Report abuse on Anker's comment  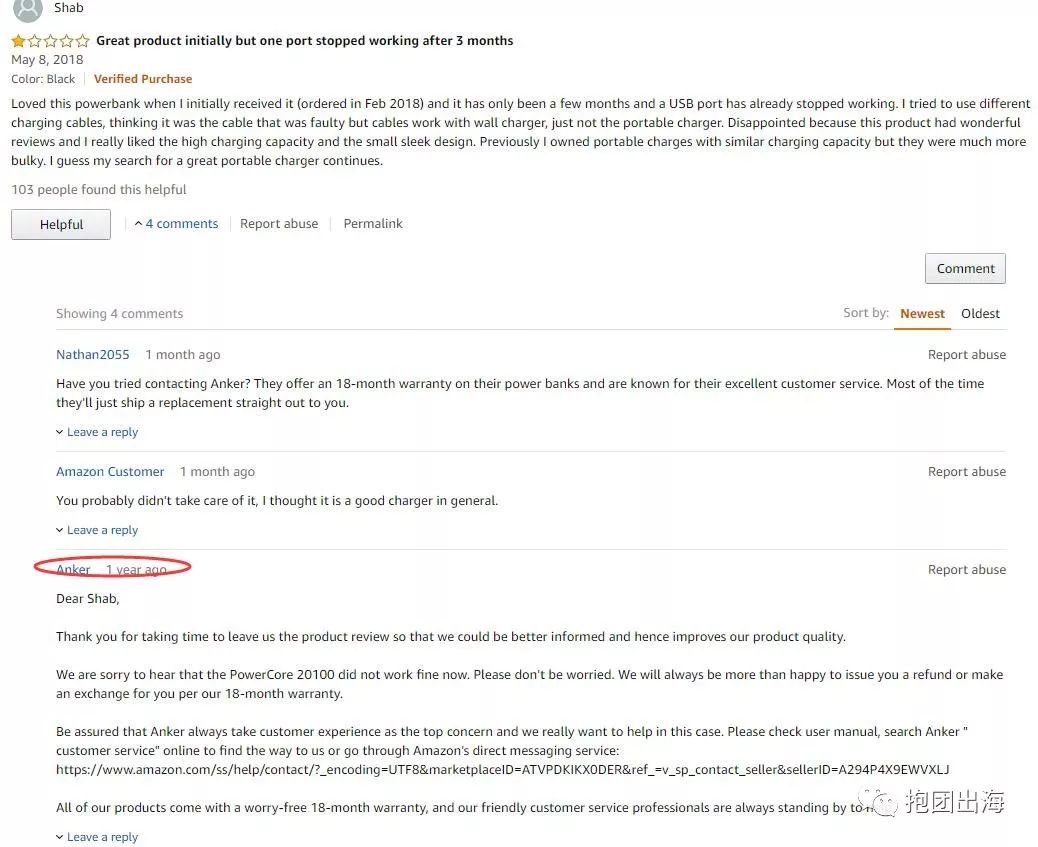point(966,570)
